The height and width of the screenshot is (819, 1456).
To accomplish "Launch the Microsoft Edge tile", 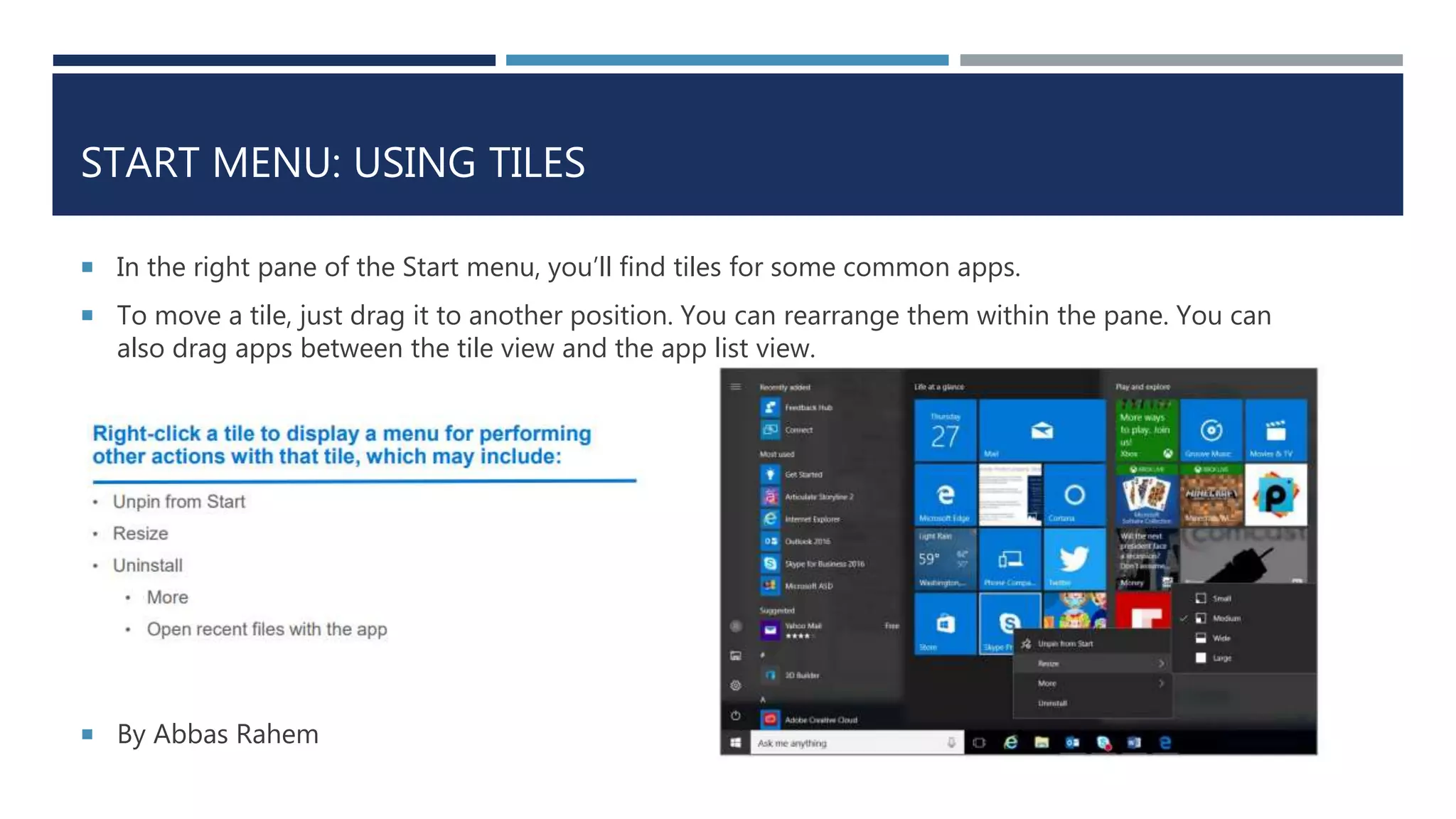I will pos(945,494).
